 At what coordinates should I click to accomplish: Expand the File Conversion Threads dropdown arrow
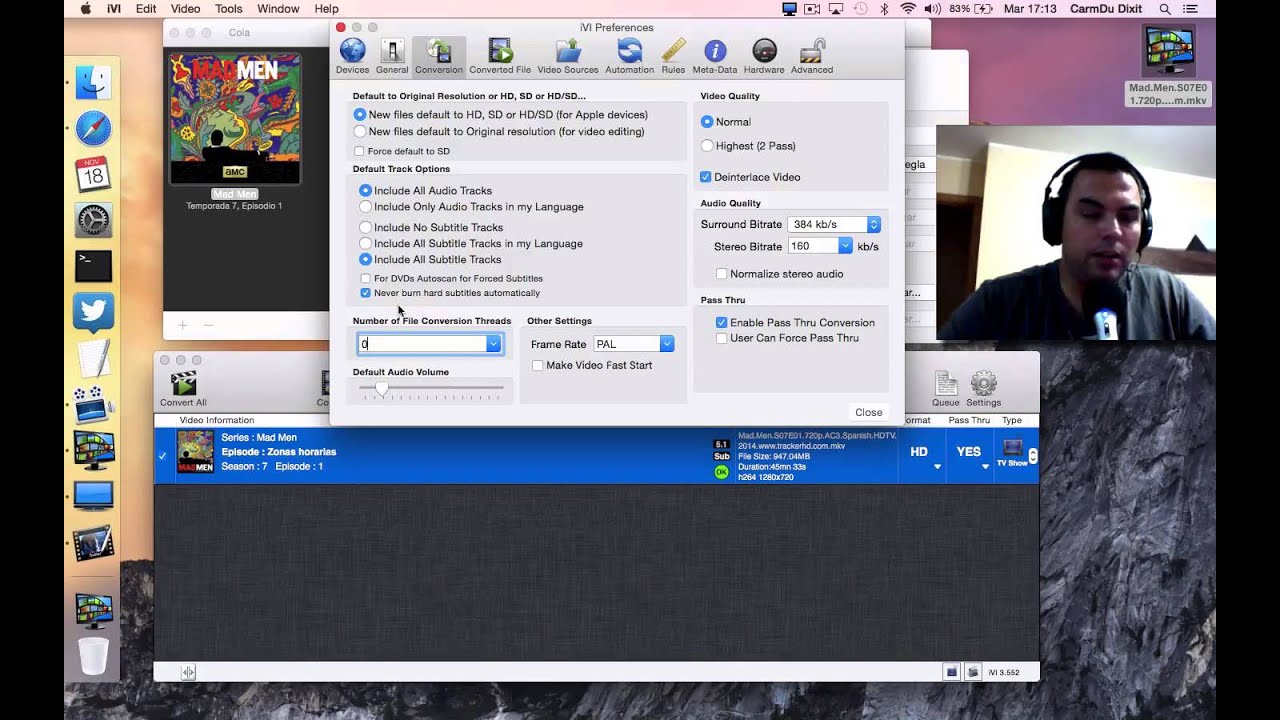pyautogui.click(x=493, y=344)
